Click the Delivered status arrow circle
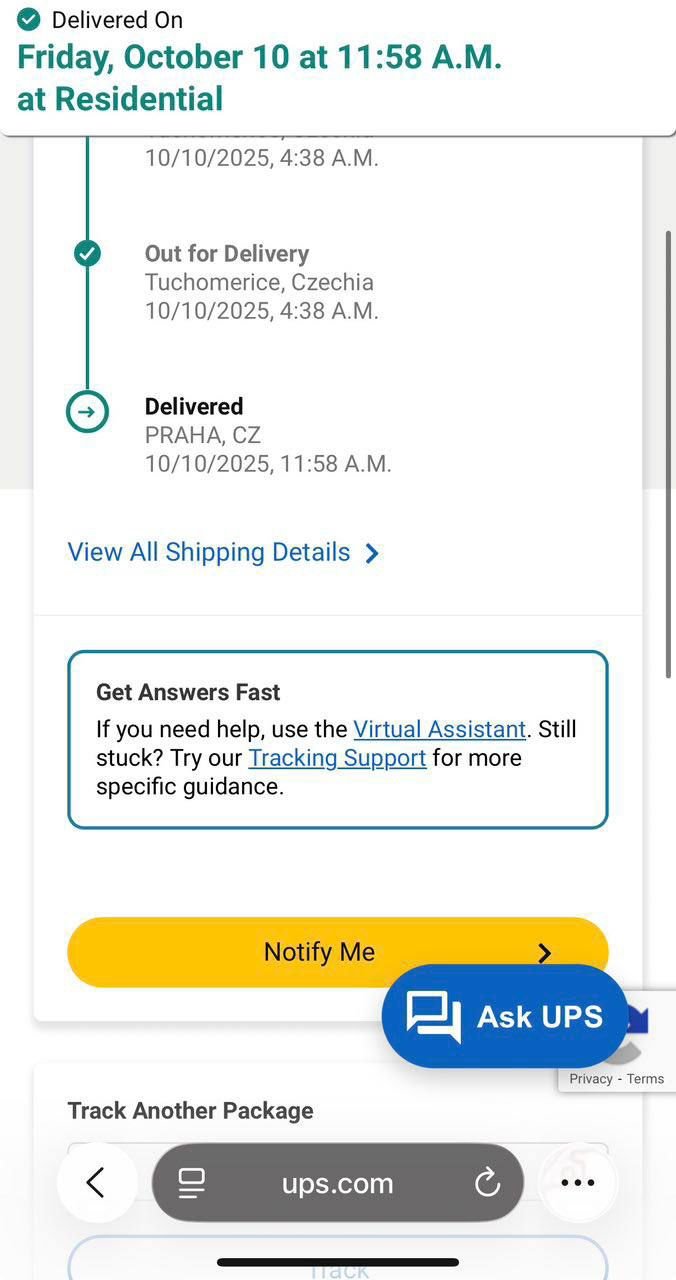Viewport: 676px width, 1280px height. (88, 412)
